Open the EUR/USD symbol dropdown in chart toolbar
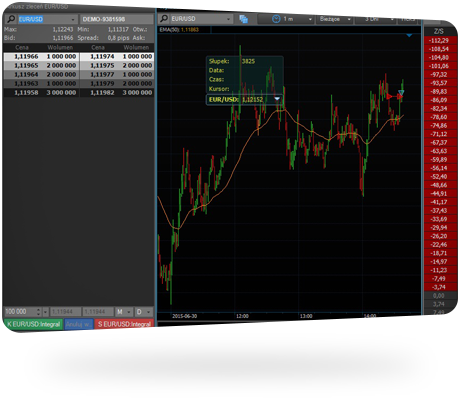The width and height of the screenshot is (460, 400). (228, 19)
